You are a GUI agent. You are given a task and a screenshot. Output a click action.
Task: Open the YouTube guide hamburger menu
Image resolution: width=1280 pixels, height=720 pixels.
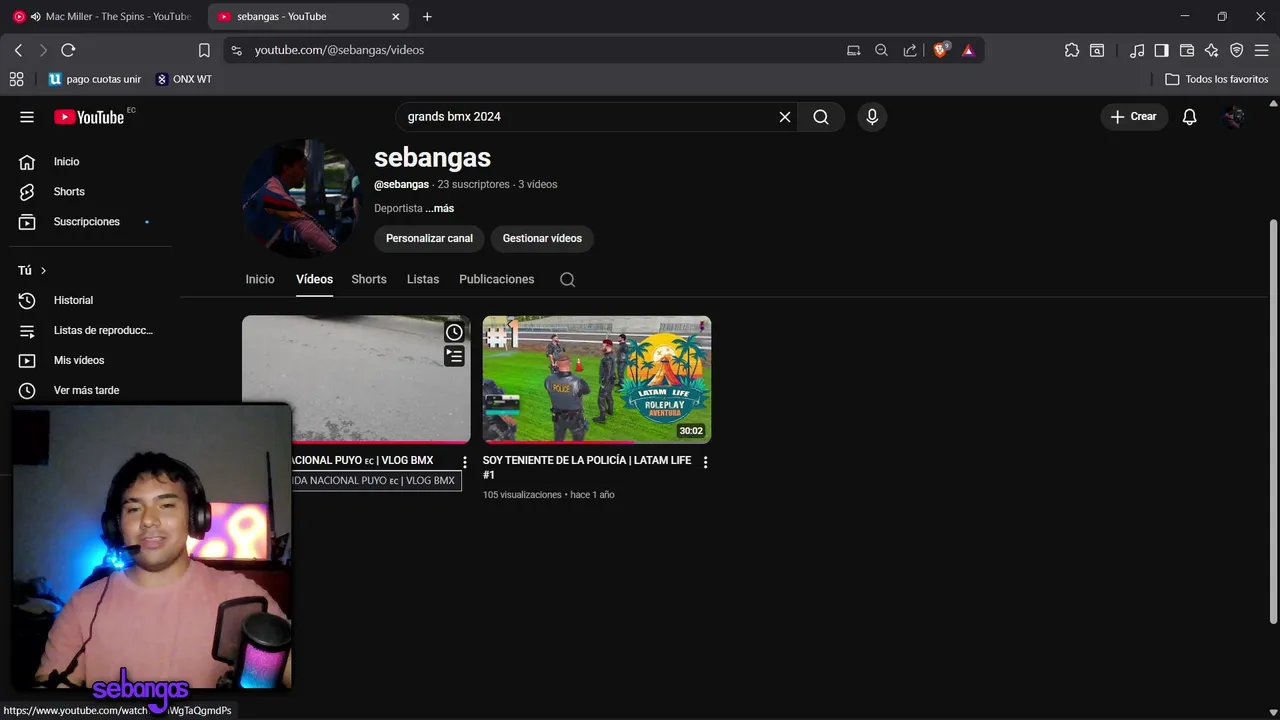tap(27, 117)
